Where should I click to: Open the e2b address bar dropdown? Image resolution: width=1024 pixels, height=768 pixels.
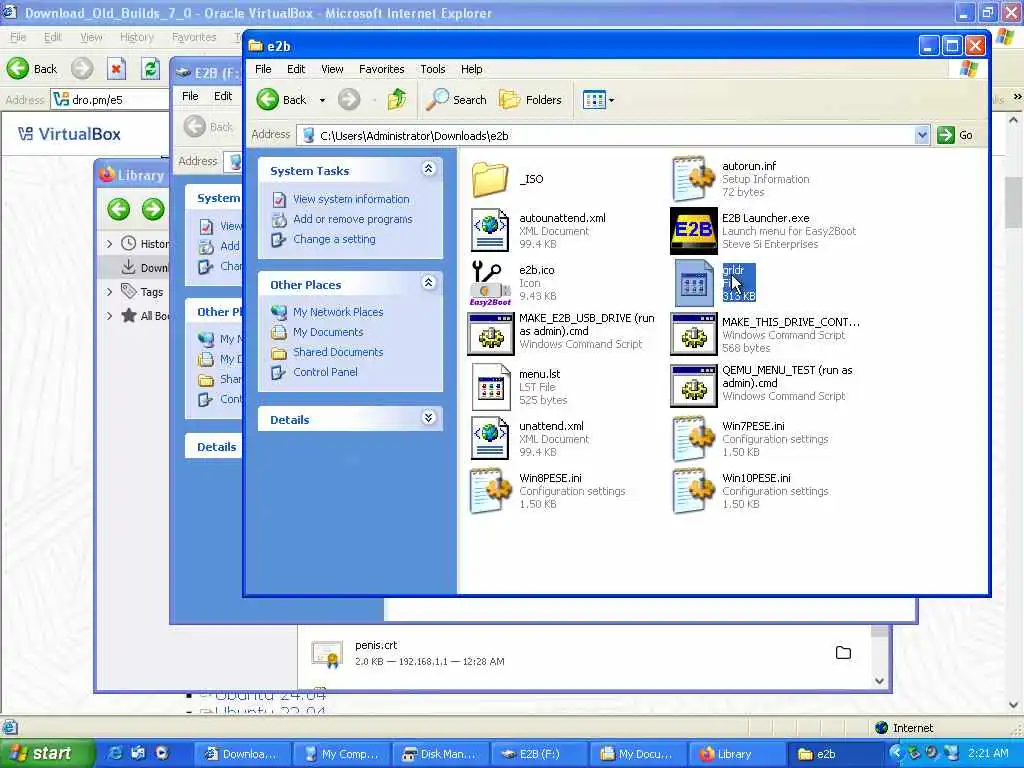click(x=921, y=135)
